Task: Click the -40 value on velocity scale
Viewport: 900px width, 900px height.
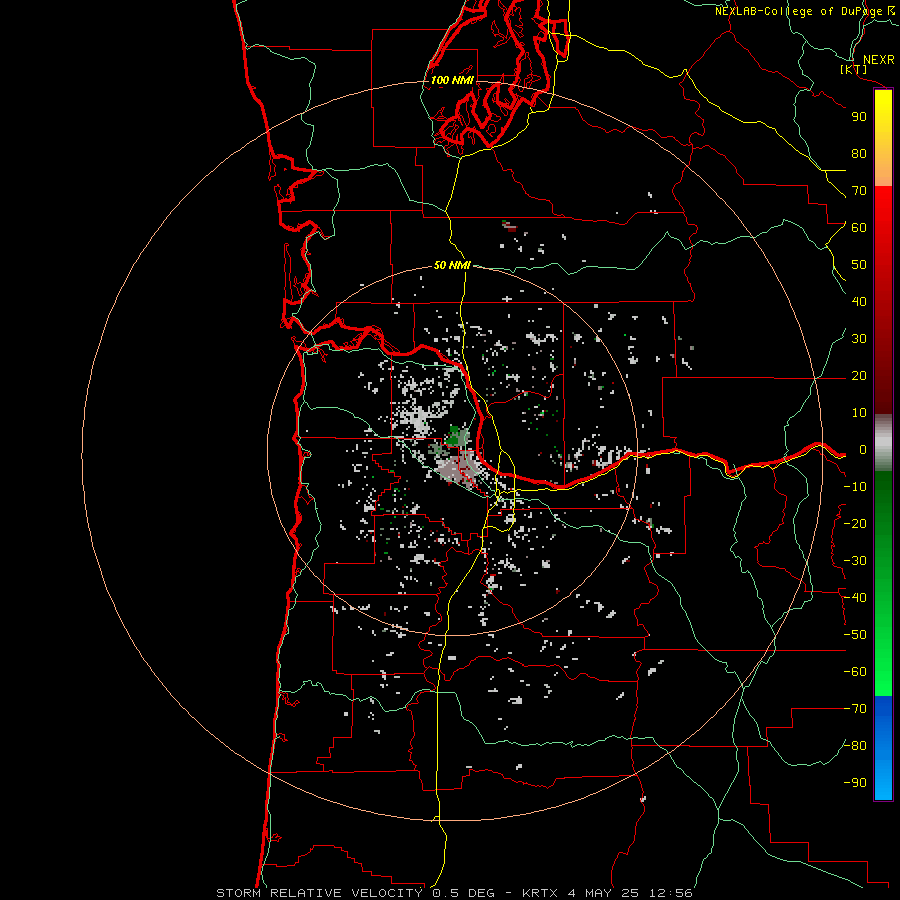Action: pyautogui.click(x=855, y=598)
